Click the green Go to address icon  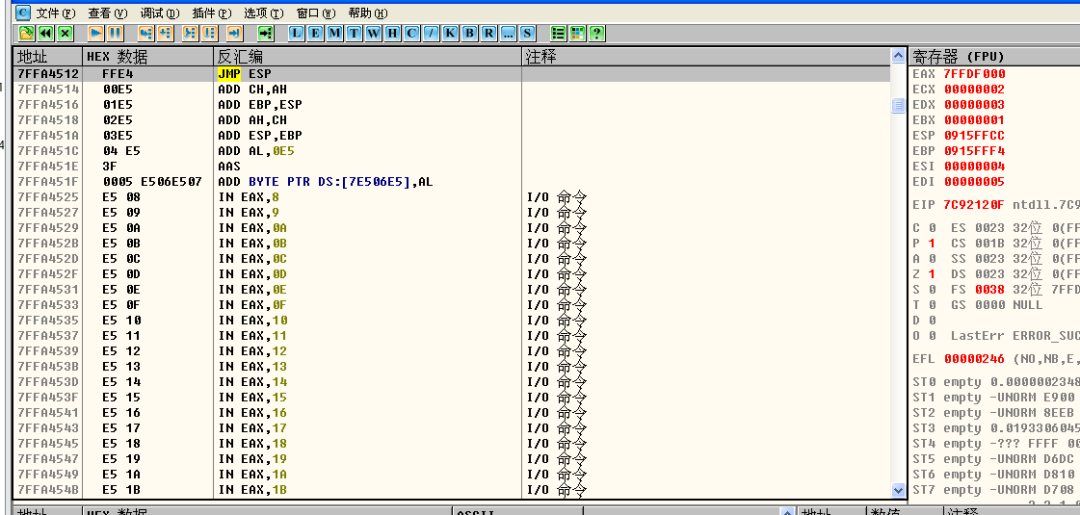coord(265,33)
